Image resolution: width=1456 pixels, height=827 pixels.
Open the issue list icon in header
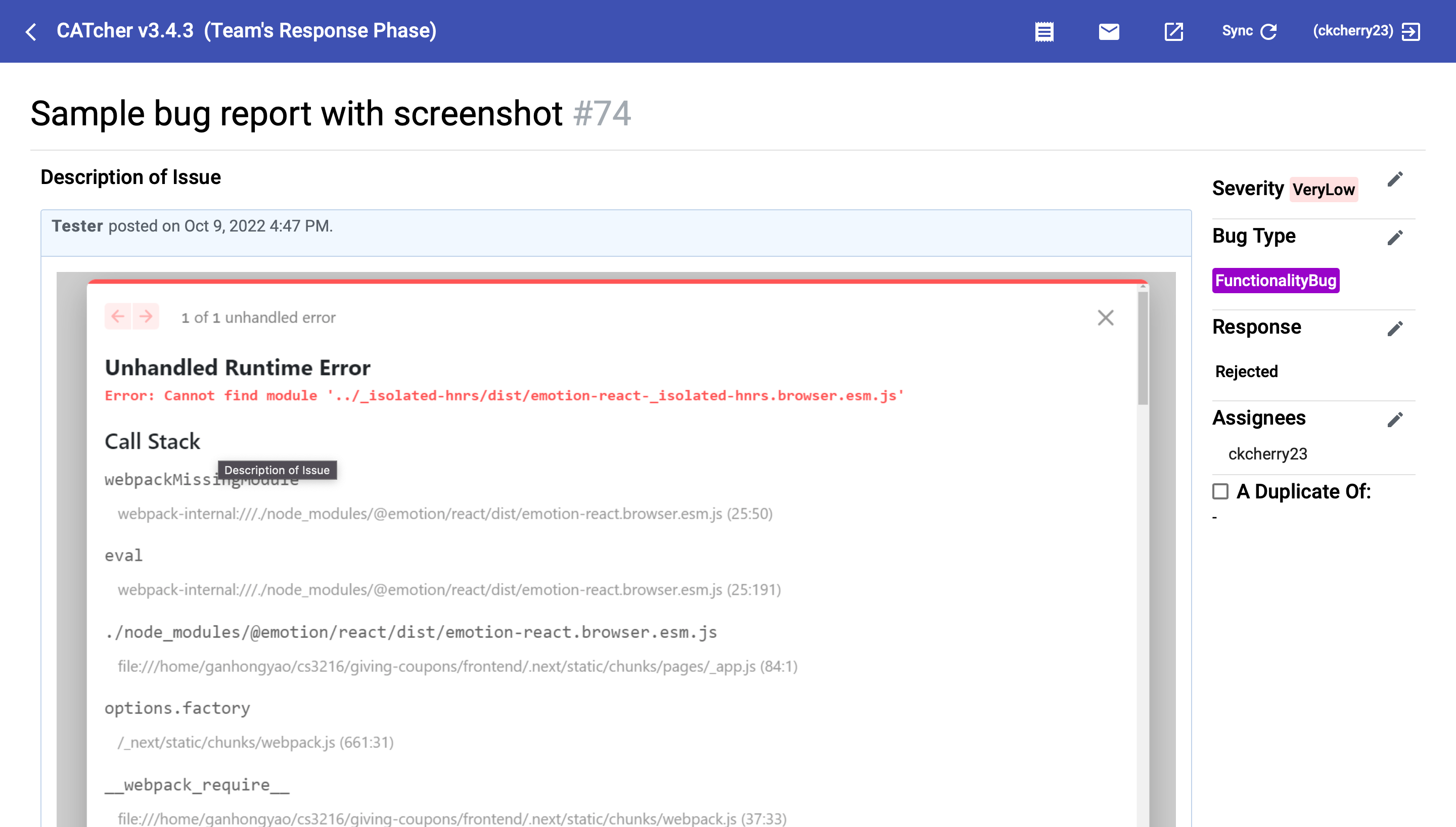(1044, 31)
